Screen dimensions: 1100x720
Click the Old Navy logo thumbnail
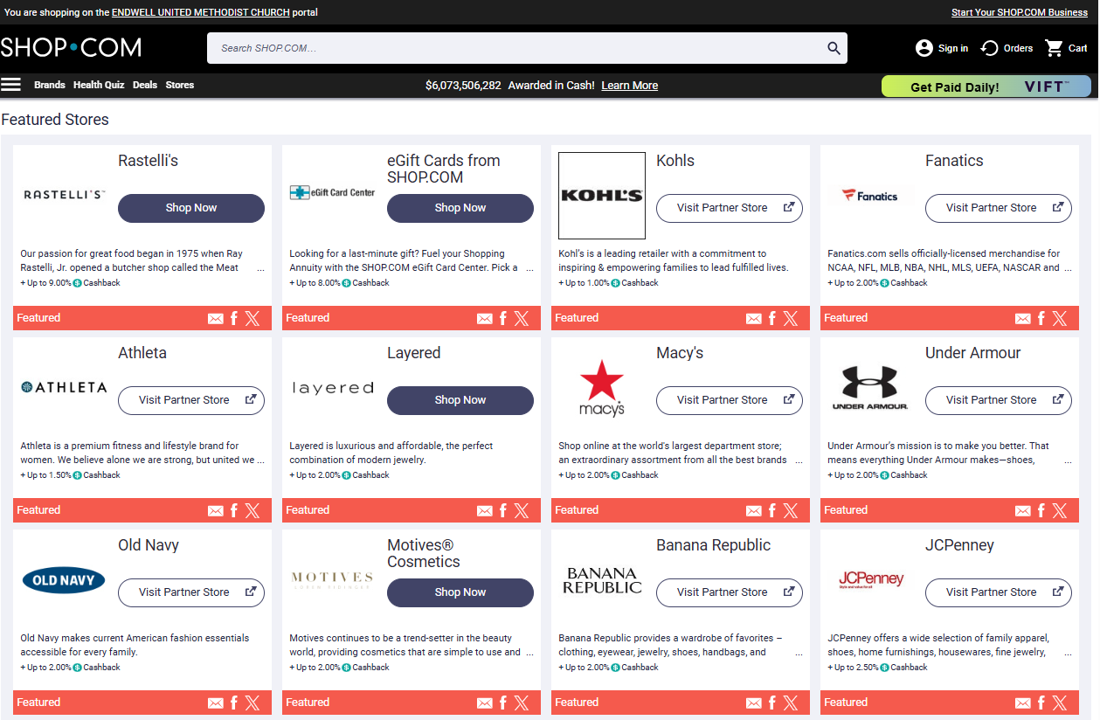pos(64,580)
